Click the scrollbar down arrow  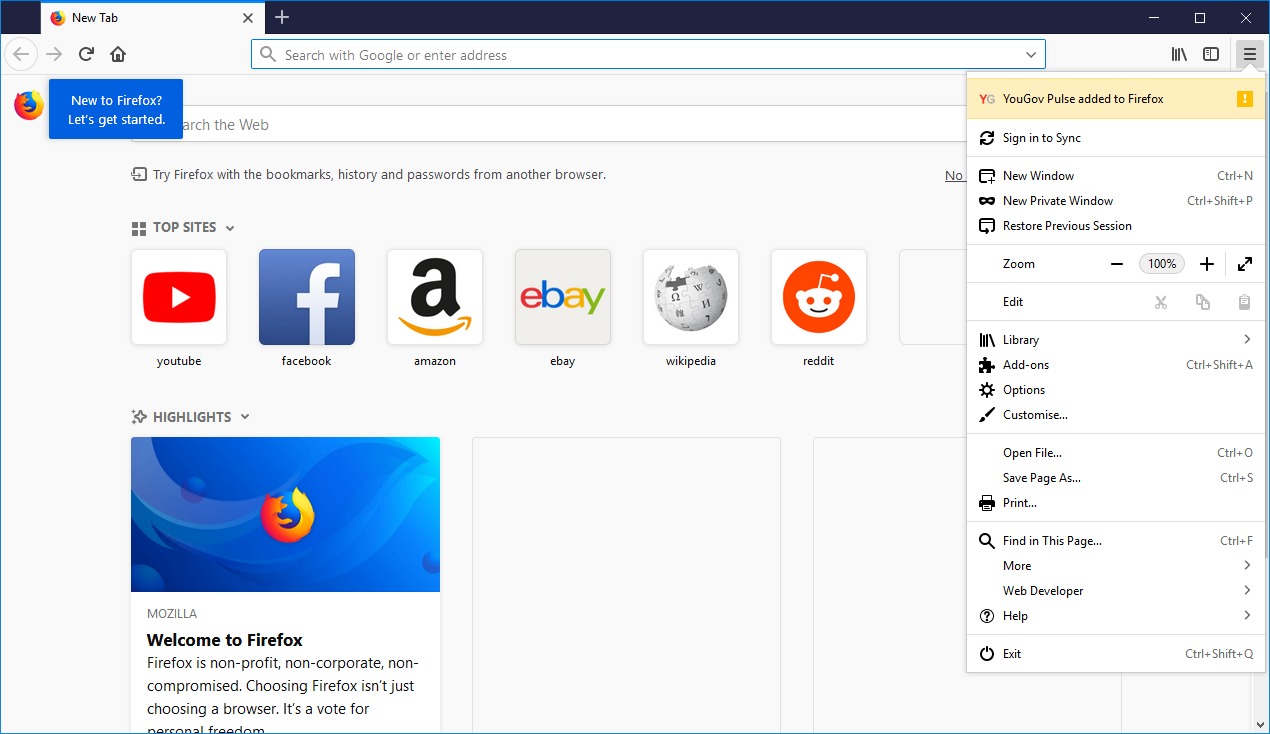click(x=1259, y=724)
